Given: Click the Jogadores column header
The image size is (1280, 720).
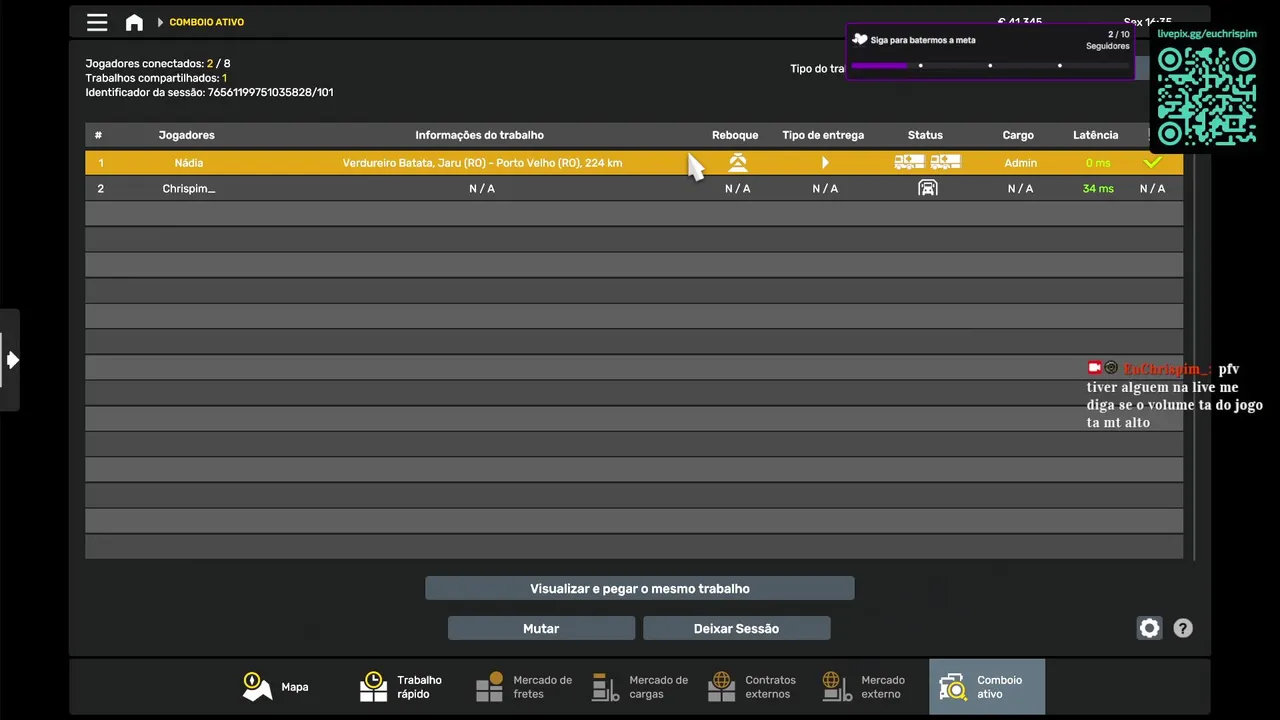Looking at the screenshot, I should [x=186, y=135].
